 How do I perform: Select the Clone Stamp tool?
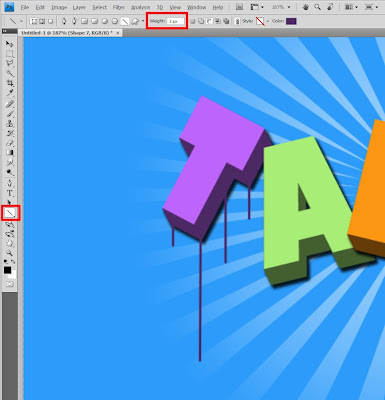click(x=10, y=124)
